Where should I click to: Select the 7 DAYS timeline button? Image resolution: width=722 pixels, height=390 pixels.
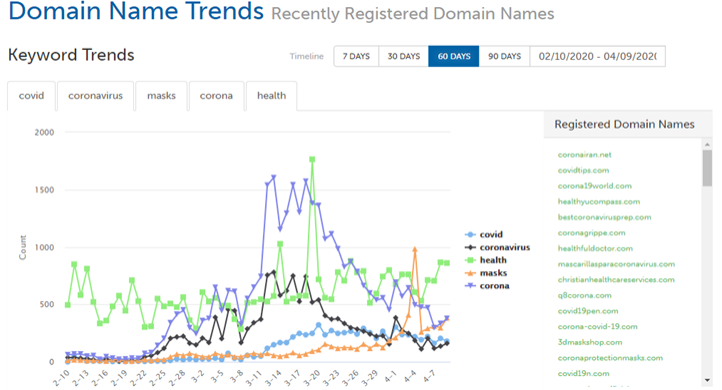356,56
